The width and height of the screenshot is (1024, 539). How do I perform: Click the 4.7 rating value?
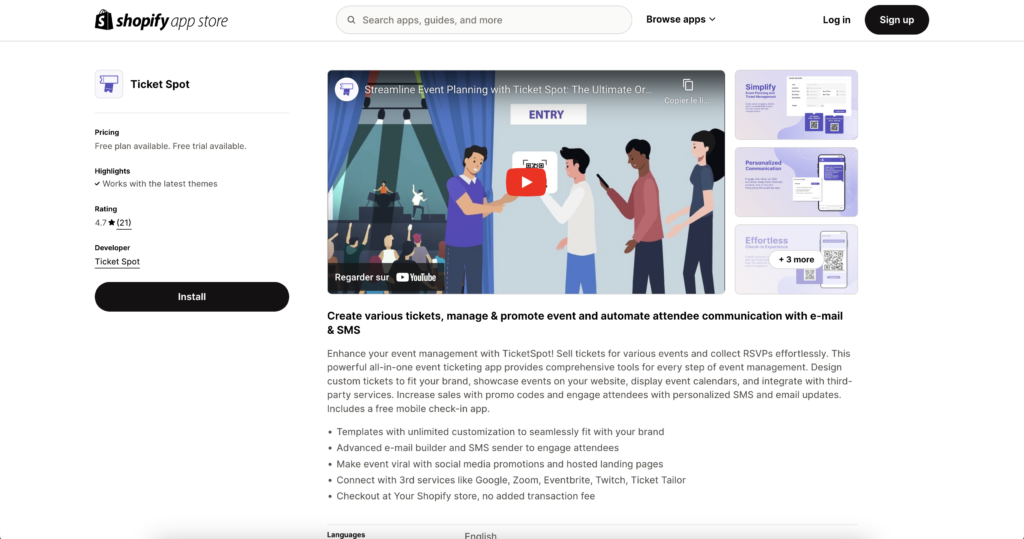coord(101,223)
